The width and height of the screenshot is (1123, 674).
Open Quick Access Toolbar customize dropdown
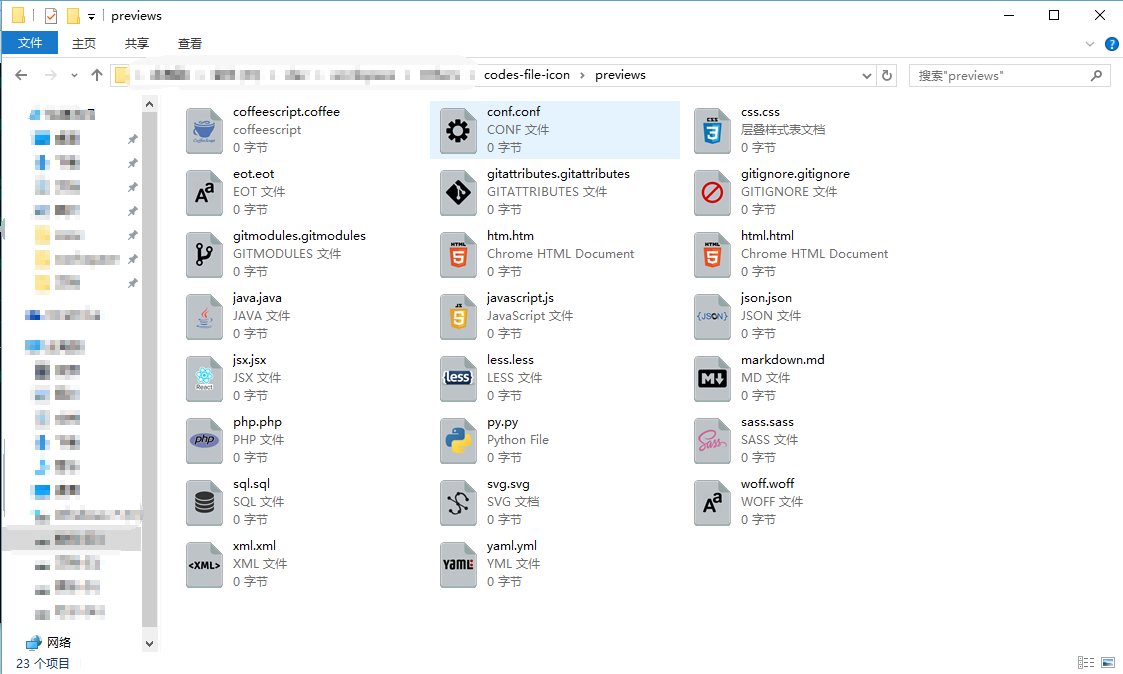[x=91, y=16]
